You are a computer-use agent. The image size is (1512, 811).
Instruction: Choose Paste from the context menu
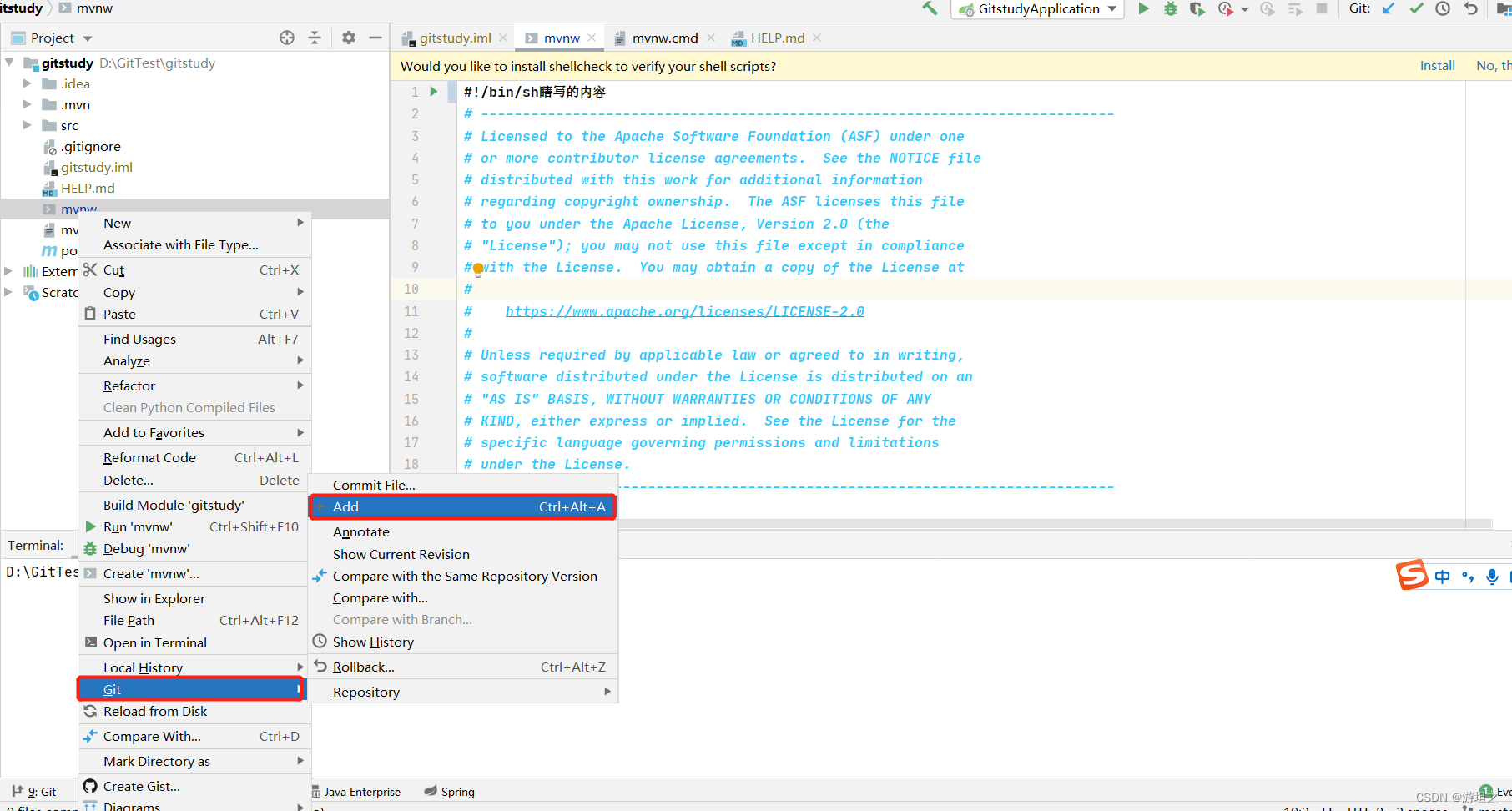194,315
